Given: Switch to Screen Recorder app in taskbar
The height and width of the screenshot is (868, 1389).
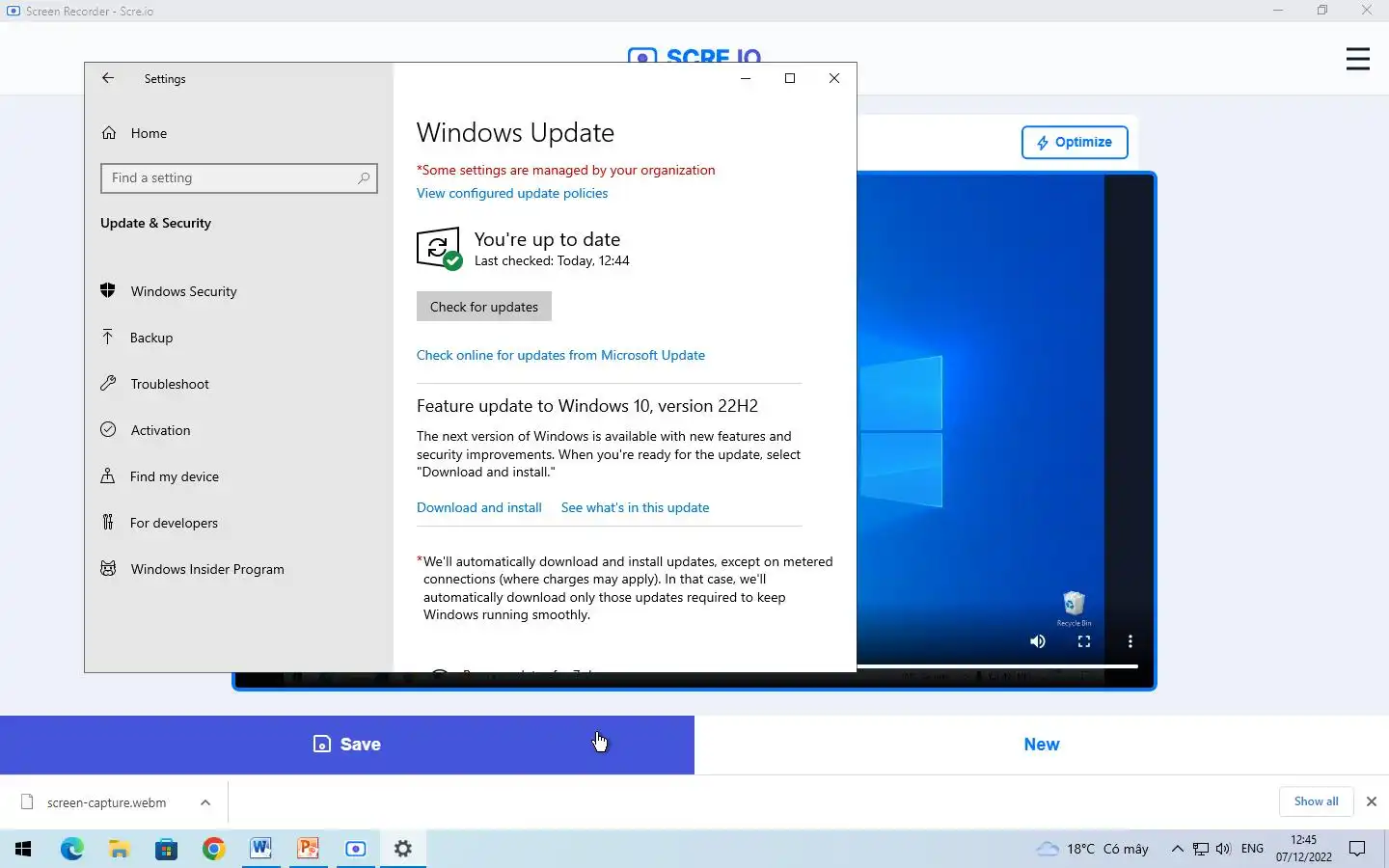Looking at the screenshot, I should [x=356, y=849].
